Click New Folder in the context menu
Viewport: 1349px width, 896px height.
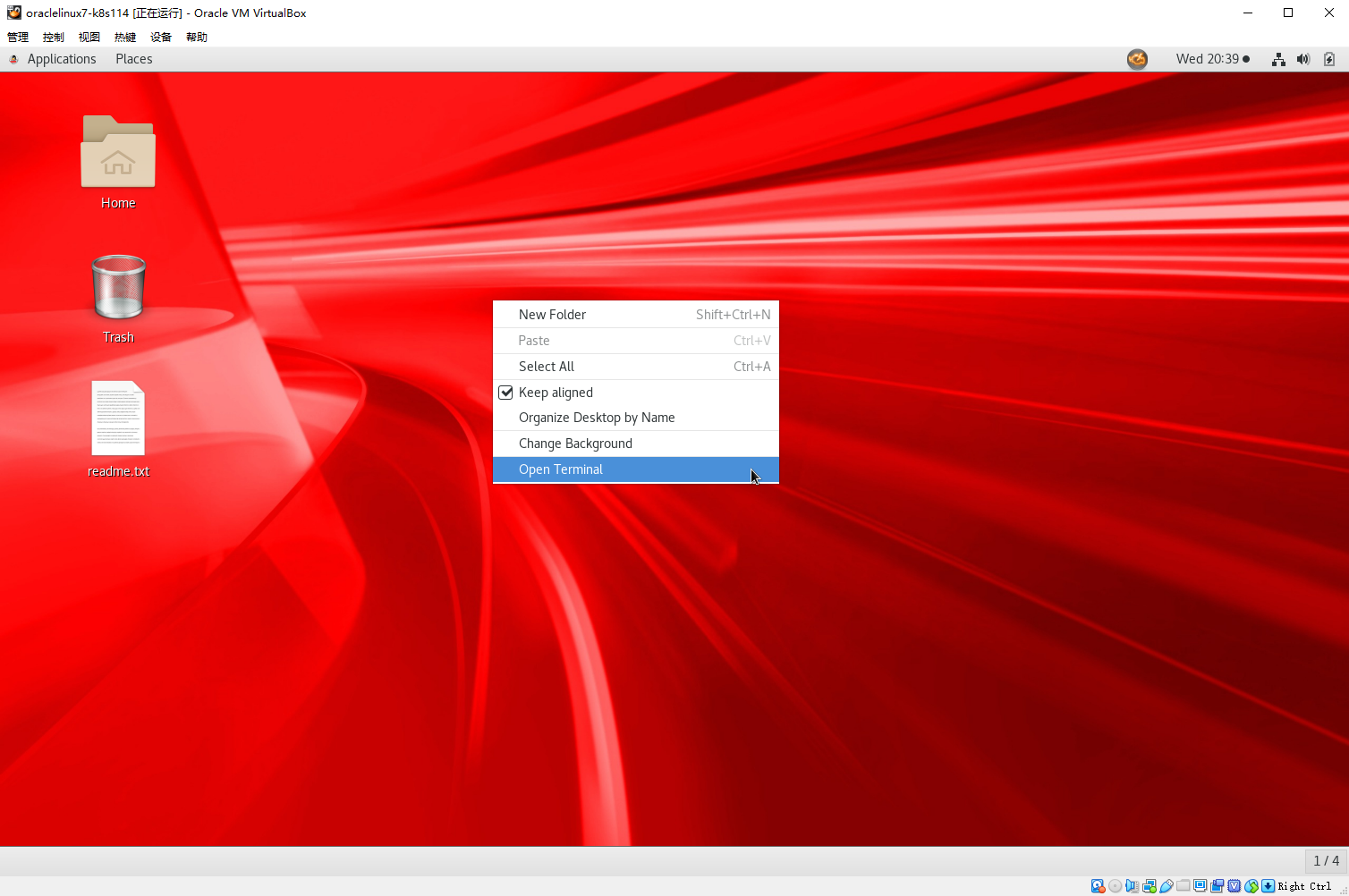(x=552, y=314)
